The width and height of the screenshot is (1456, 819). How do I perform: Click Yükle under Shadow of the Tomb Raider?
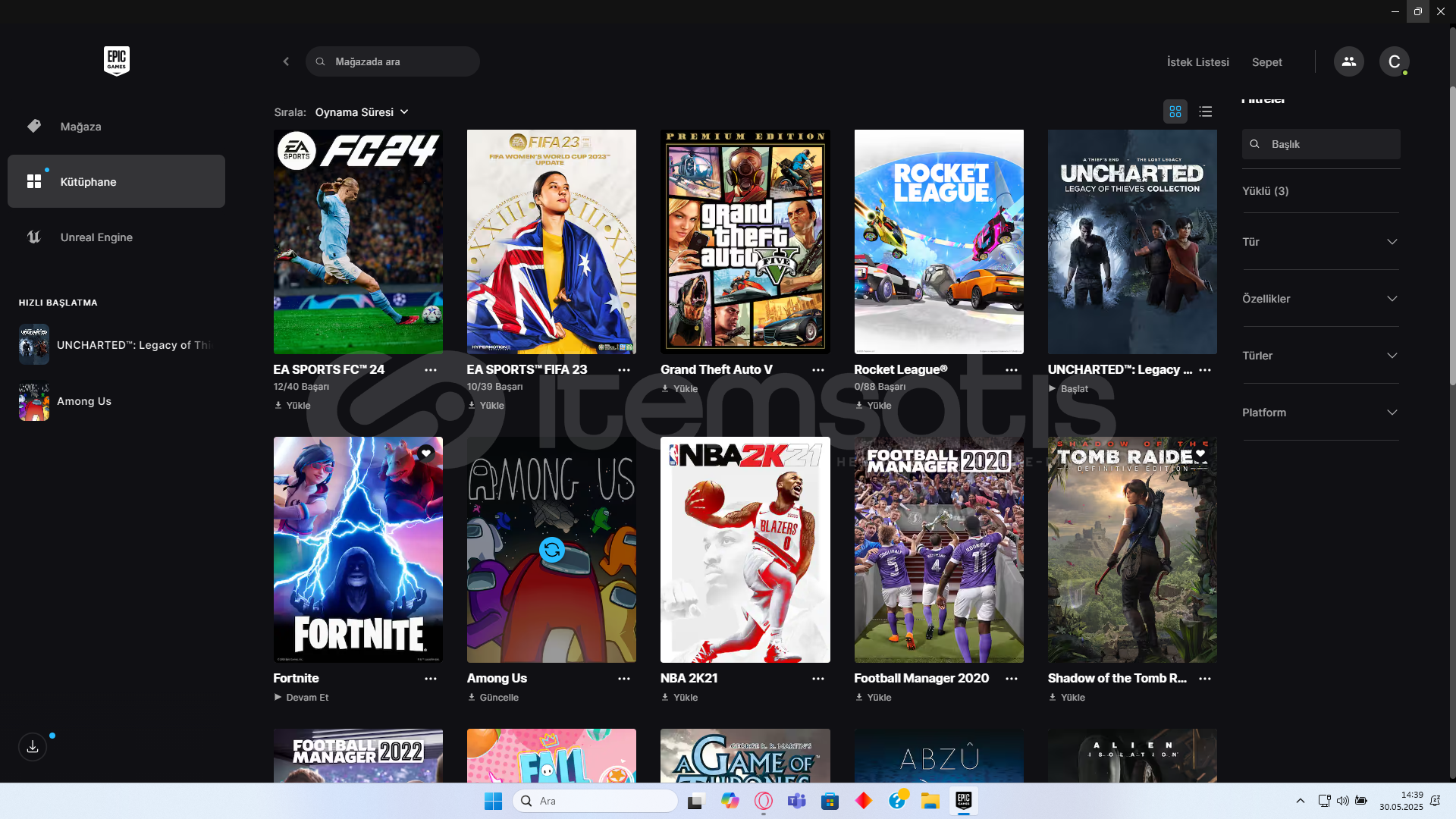click(1067, 698)
